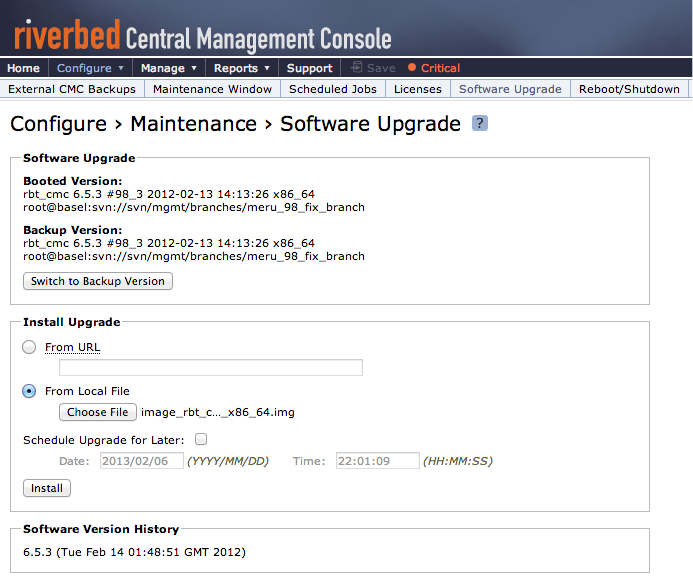Click the Backup Version heading
Viewport: 693px width, 581px height.
click(72, 230)
